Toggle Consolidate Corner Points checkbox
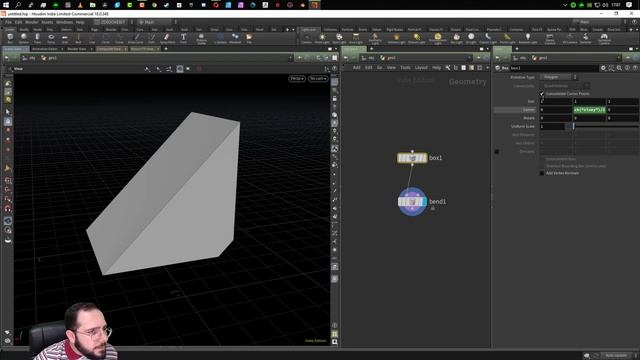This screenshot has width=640, height=360. [542, 94]
